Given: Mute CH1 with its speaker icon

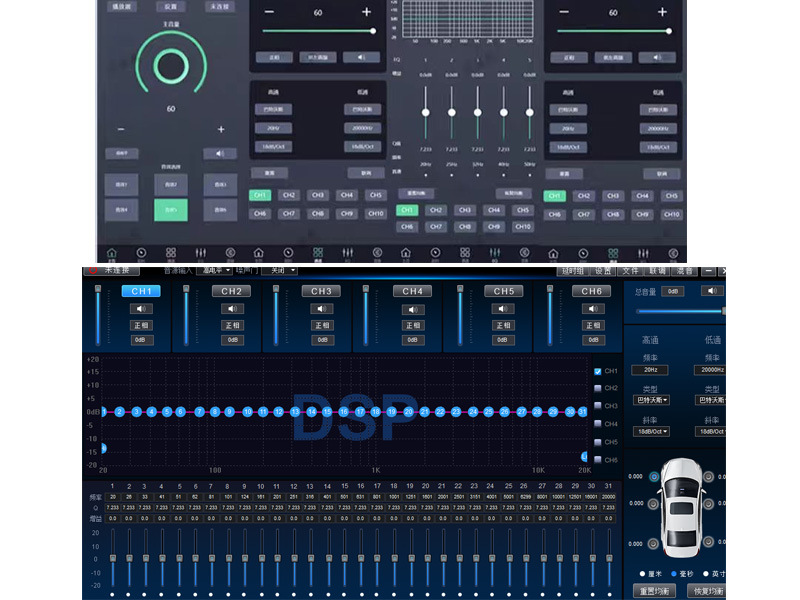Looking at the screenshot, I should 141,309.
